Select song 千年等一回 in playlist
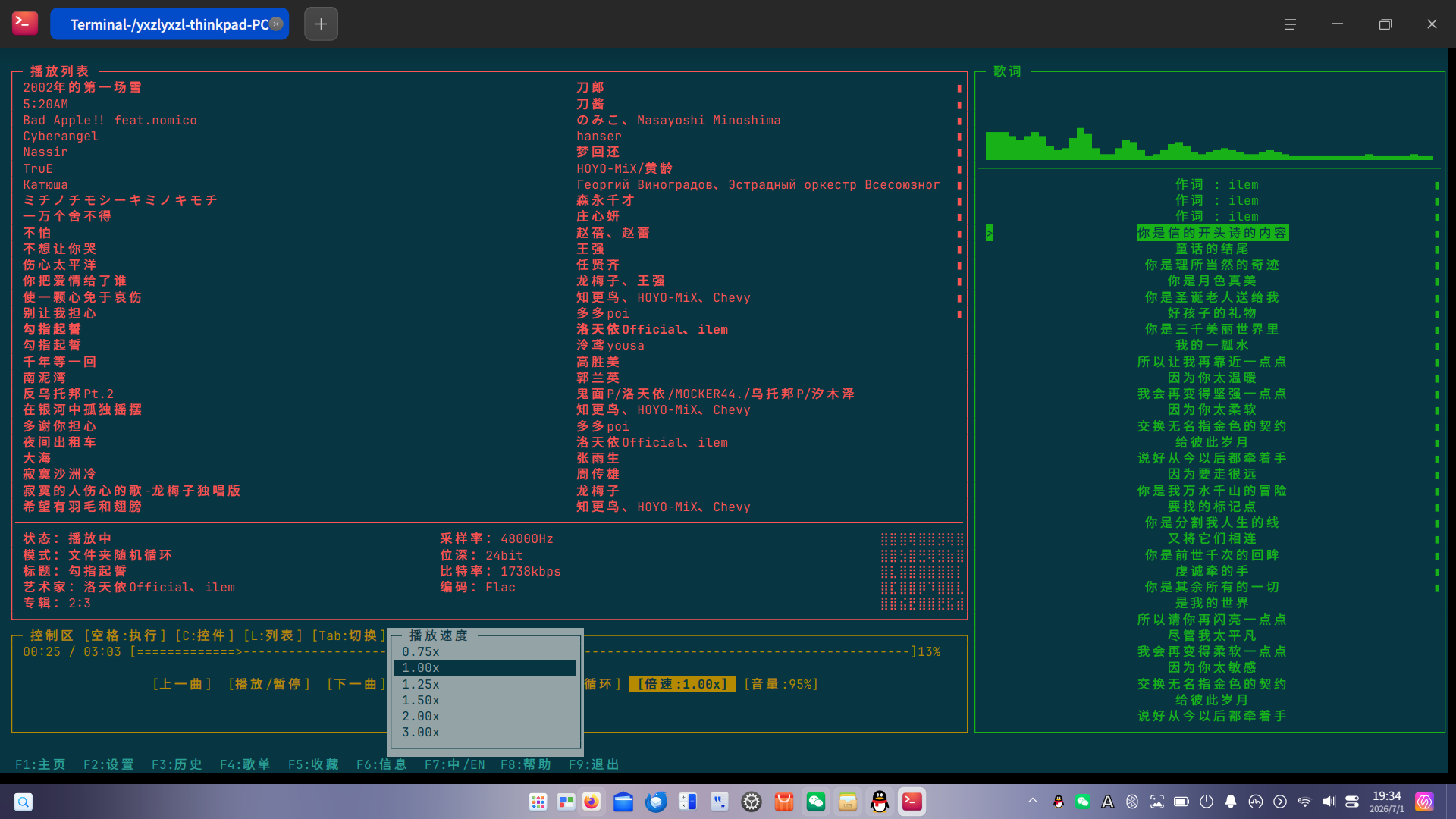The width and height of the screenshot is (1456, 819). (x=59, y=362)
